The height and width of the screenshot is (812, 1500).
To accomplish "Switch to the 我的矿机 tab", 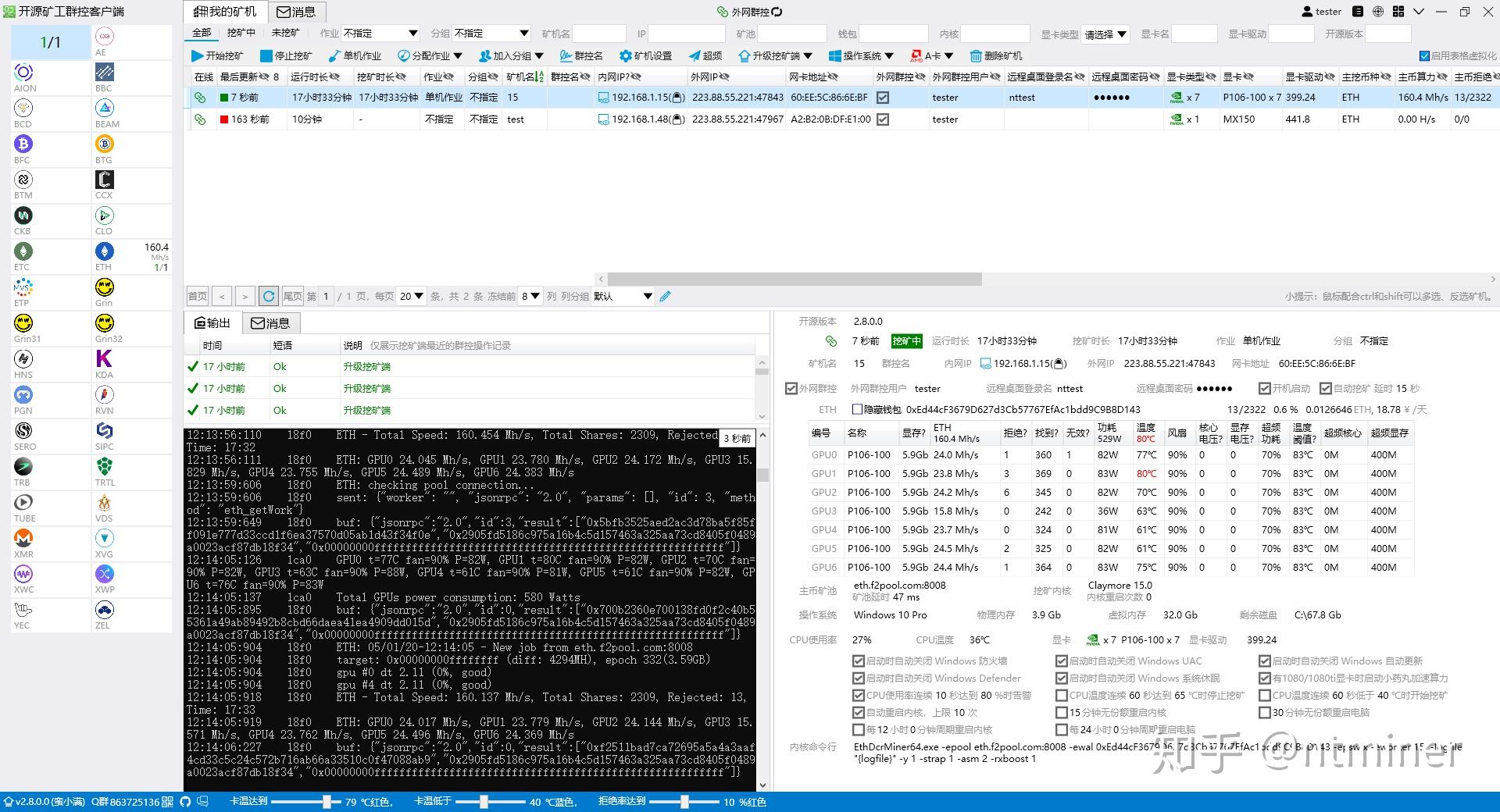I will pyautogui.click(x=226, y=12).
